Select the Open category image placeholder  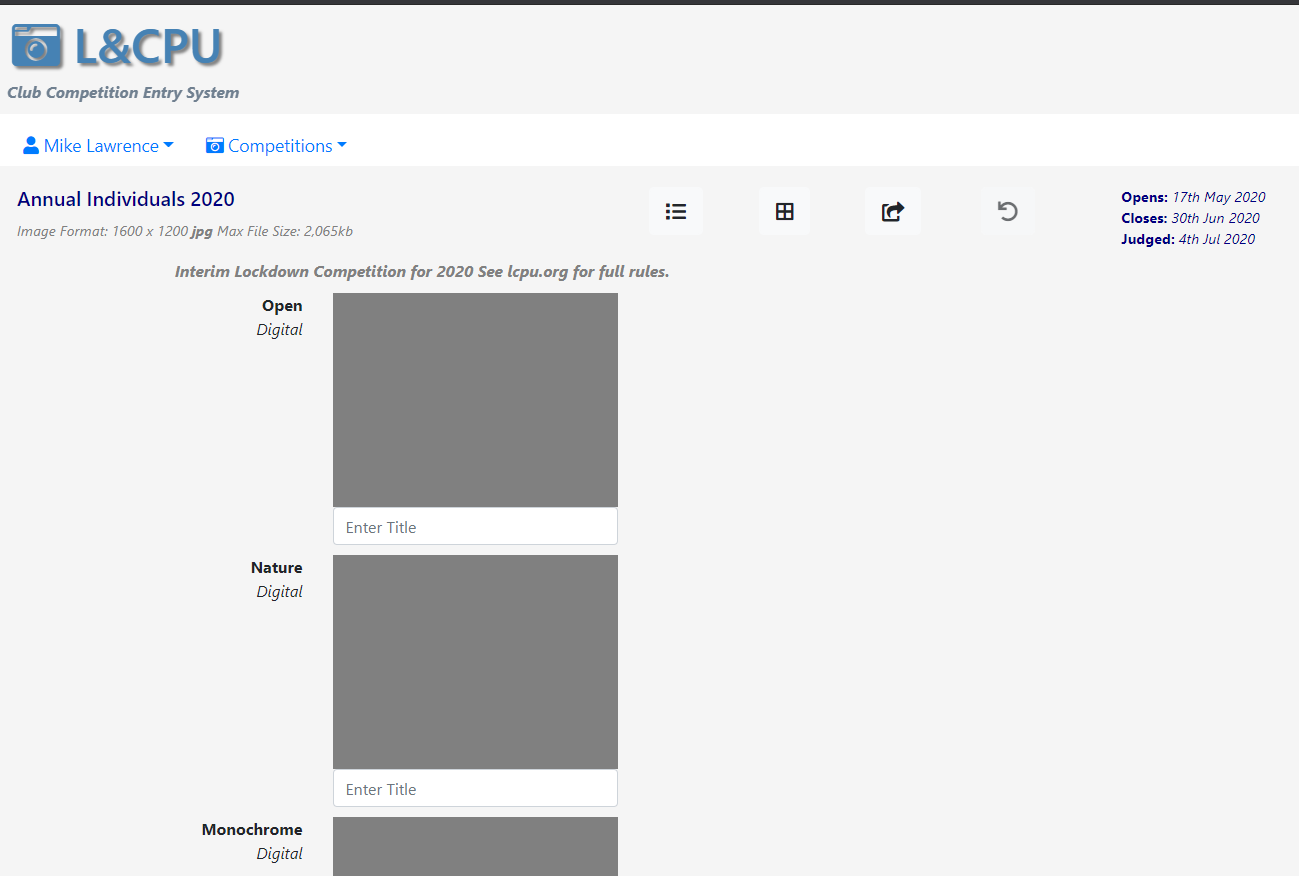475,400
